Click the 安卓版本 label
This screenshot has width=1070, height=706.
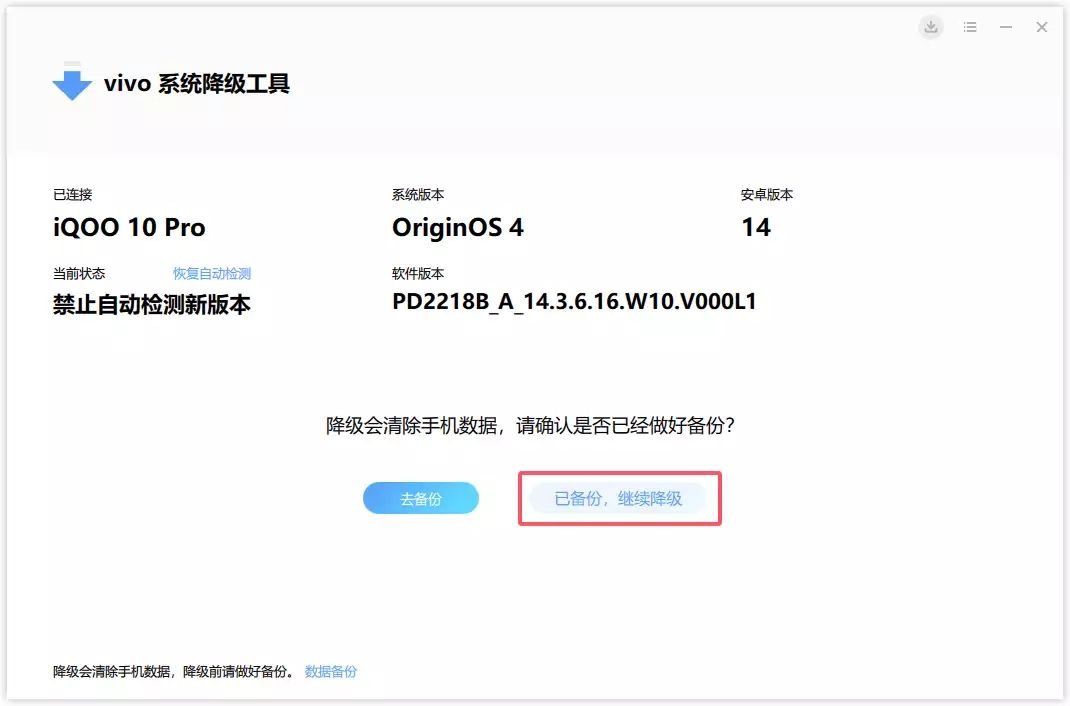767,194
